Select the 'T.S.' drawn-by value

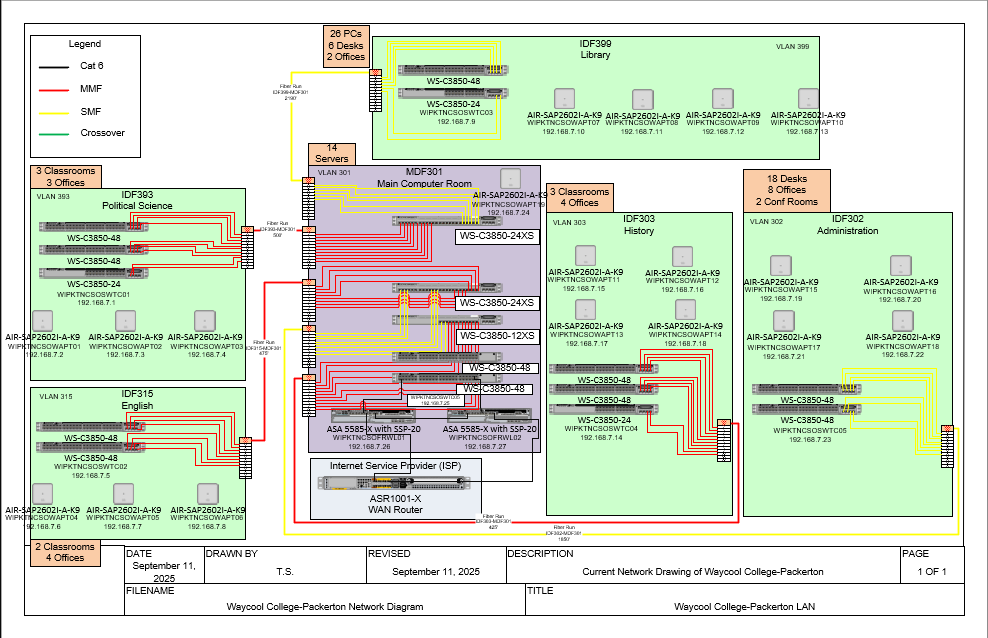tap(285, 572)
